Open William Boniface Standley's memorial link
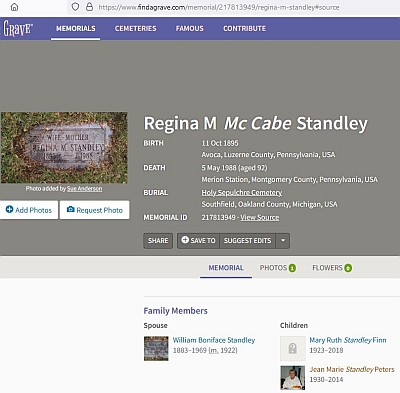Image resolution: width=400 pixels, height=393 pixels. pos(214,340)
